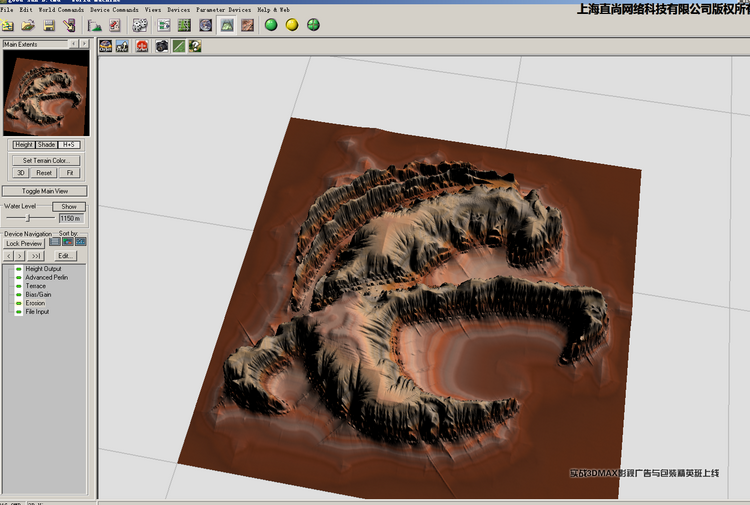This screenshot has height=505, width=750.
Task: Click the green Build World ball
Action: point(271,25)
